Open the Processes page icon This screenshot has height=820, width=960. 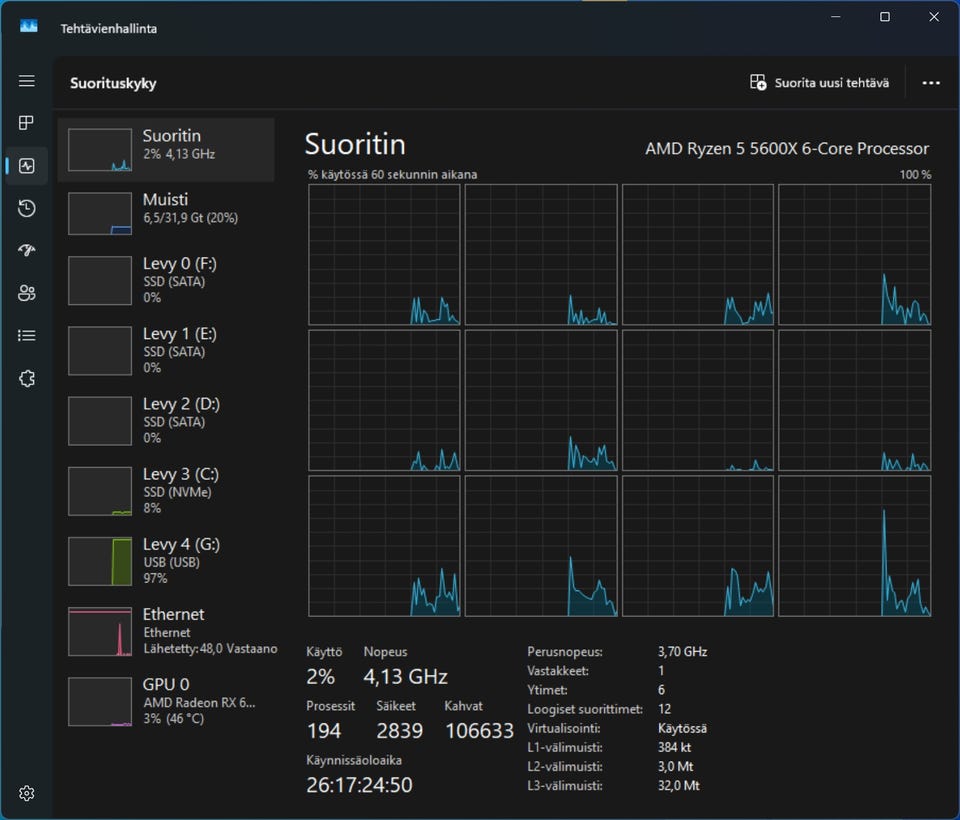click(x=27, y=123)
